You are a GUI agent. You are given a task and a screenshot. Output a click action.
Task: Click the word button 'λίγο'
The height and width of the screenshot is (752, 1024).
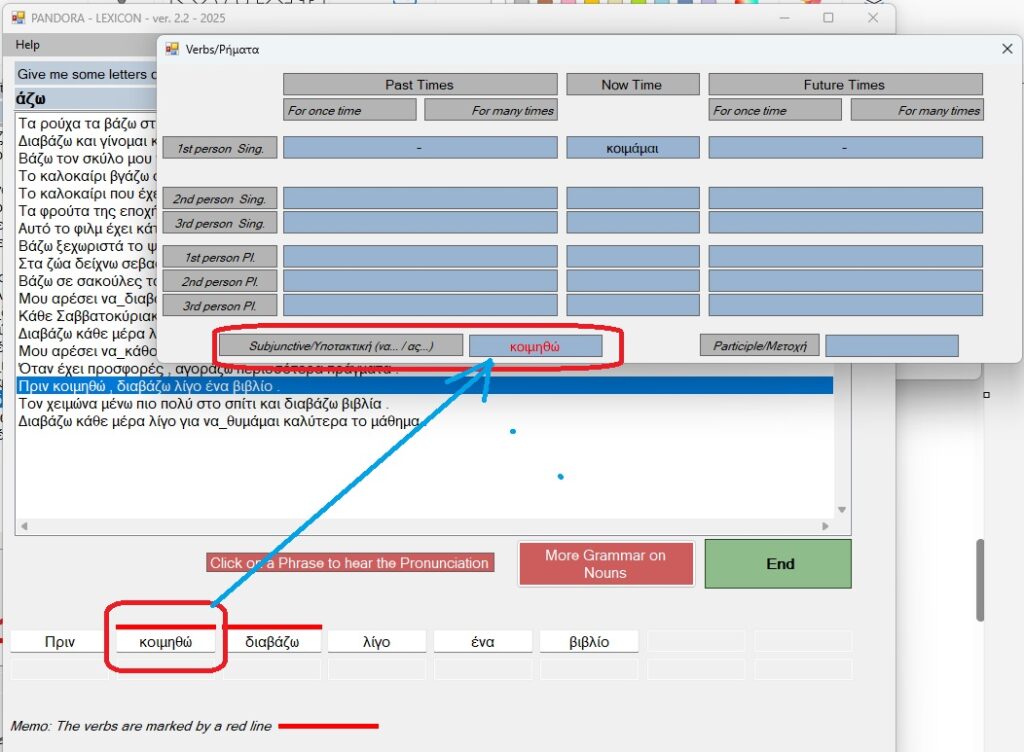(x=377, y=642)
